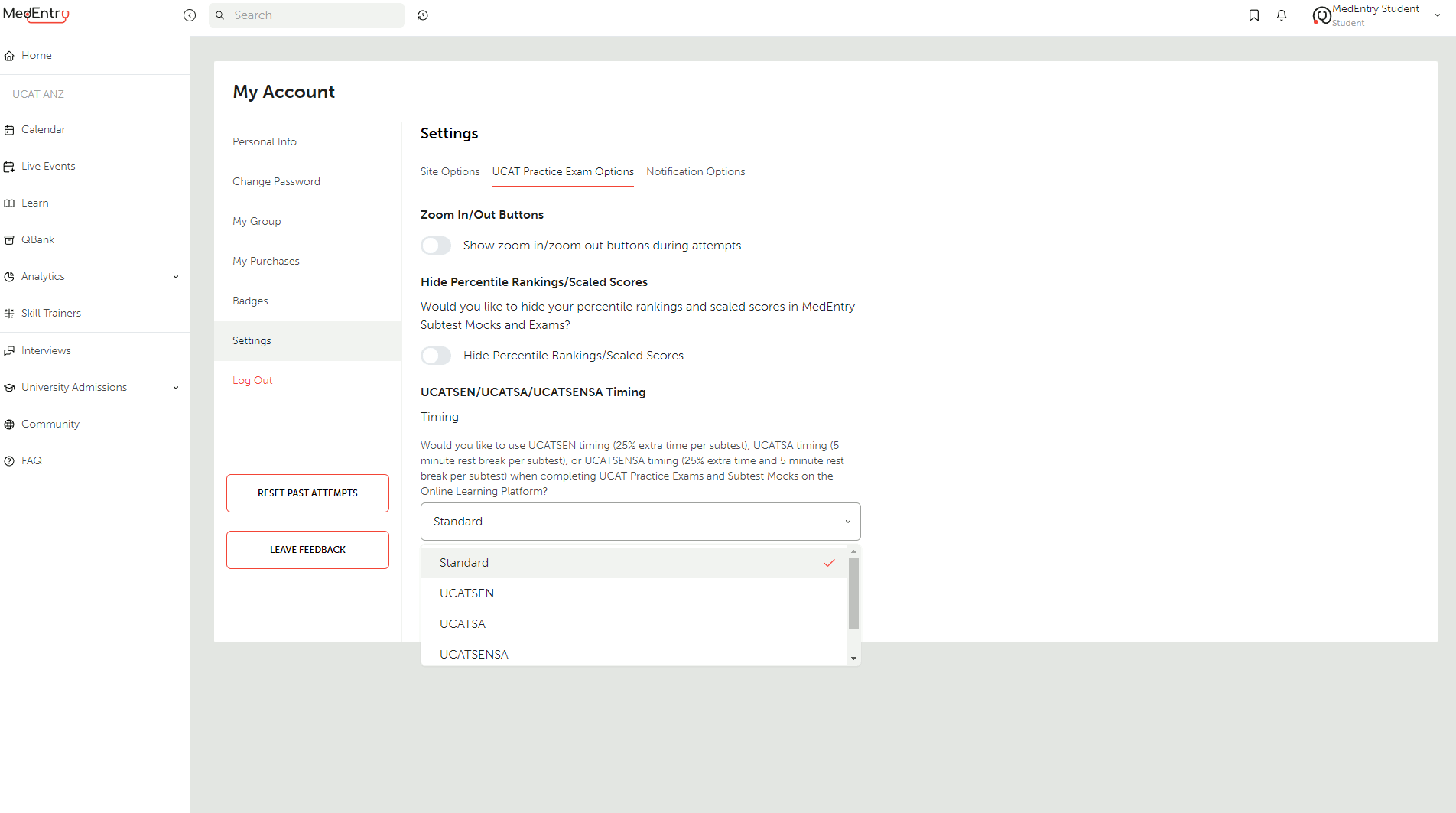This screenshot has width=1456, height=813.
Task: Open the Calendar section in the sidebar
Action: (x=44, y=129)
